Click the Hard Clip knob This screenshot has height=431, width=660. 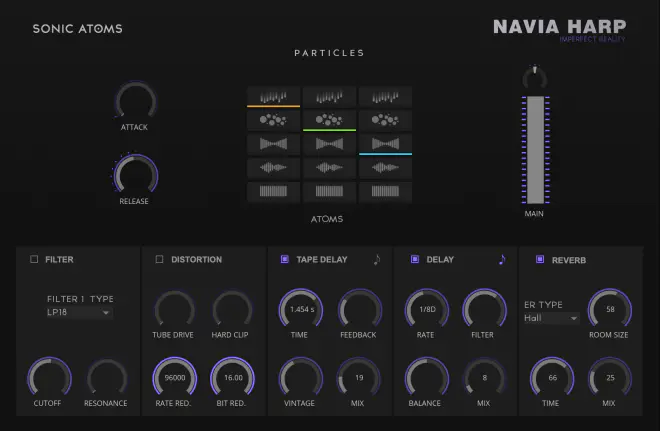pos(232,309)
